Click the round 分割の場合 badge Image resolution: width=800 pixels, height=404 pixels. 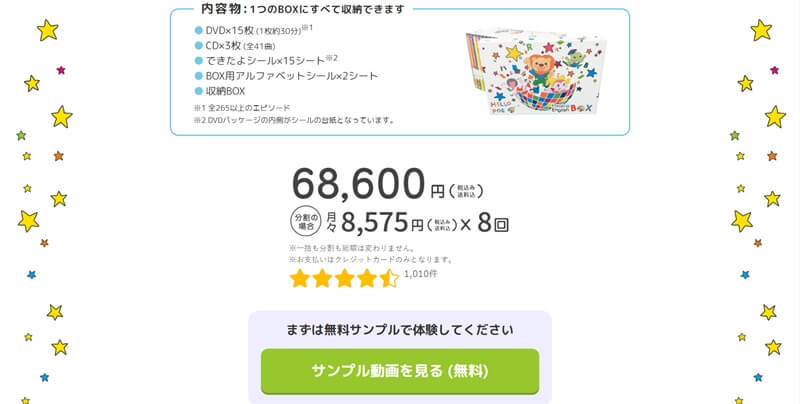[307, 221]
